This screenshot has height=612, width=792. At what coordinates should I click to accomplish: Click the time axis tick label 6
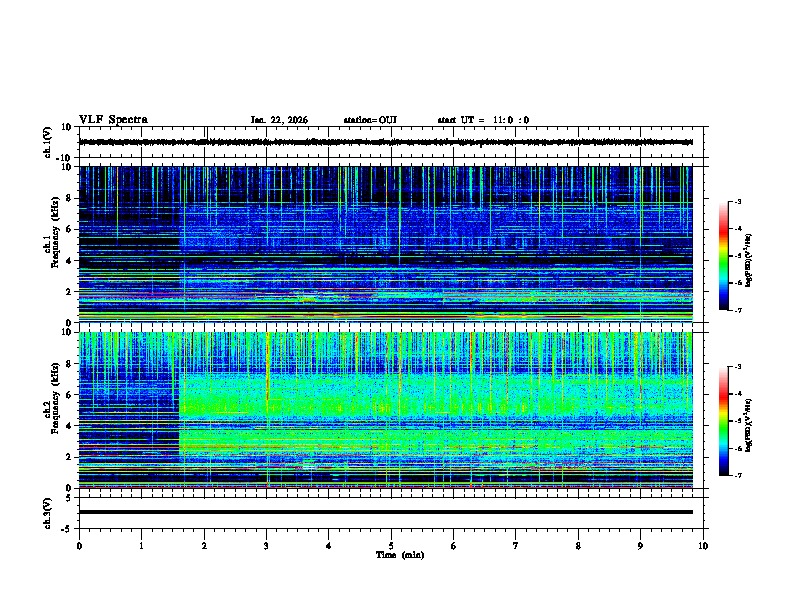[454, 546]
